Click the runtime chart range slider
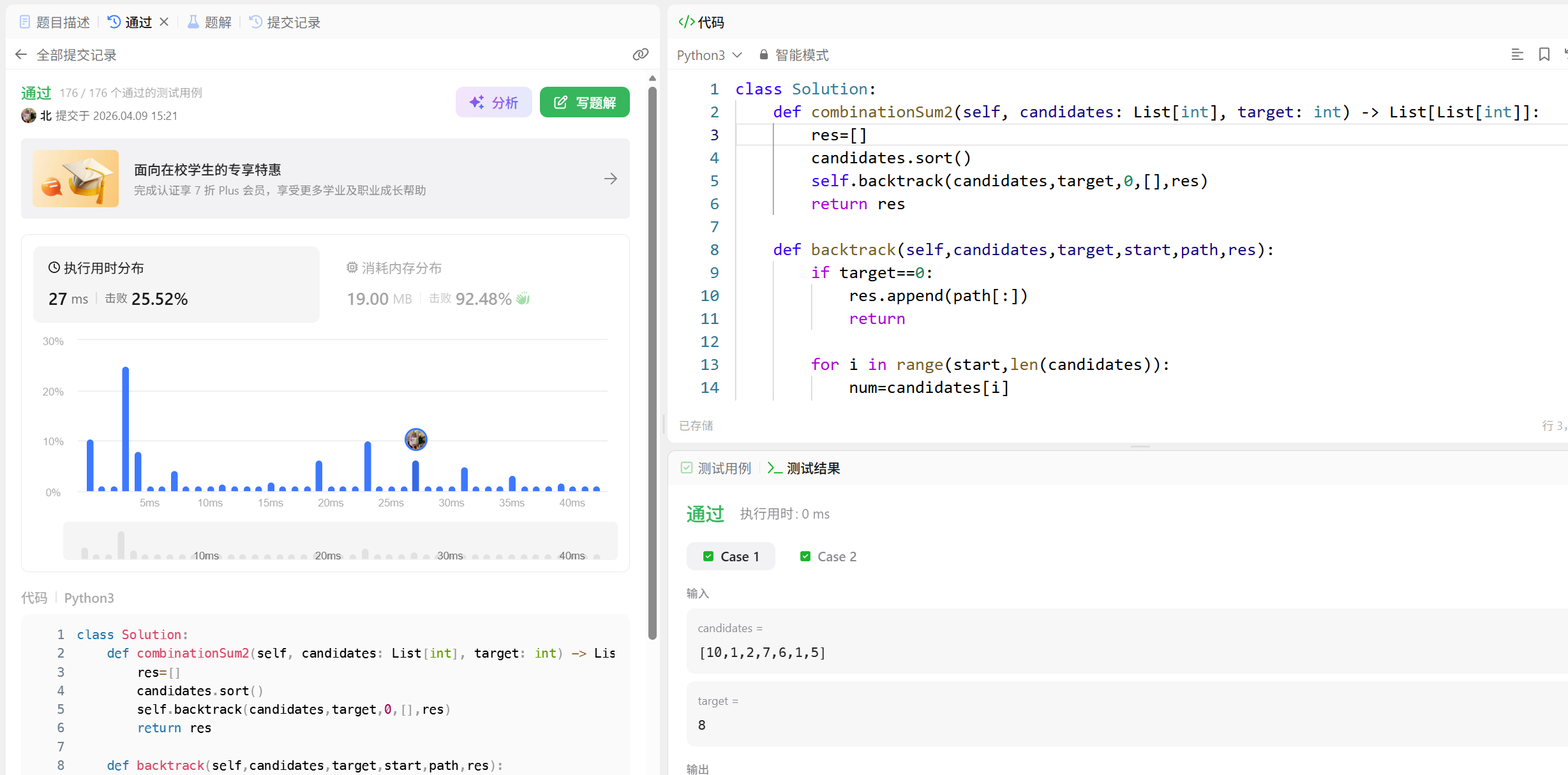Viewport: 1568px width, 775px height. tap(340, 541)
